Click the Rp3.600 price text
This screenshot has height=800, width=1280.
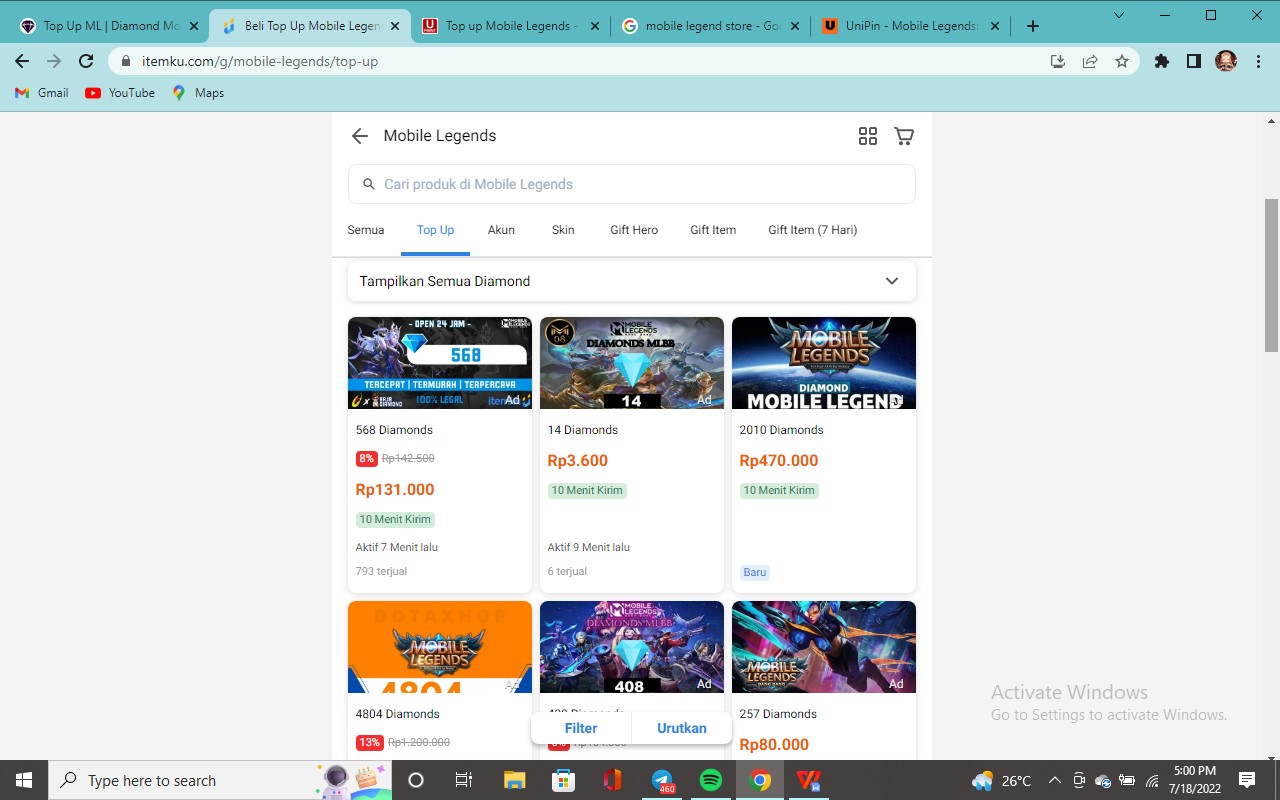(578, 461)
